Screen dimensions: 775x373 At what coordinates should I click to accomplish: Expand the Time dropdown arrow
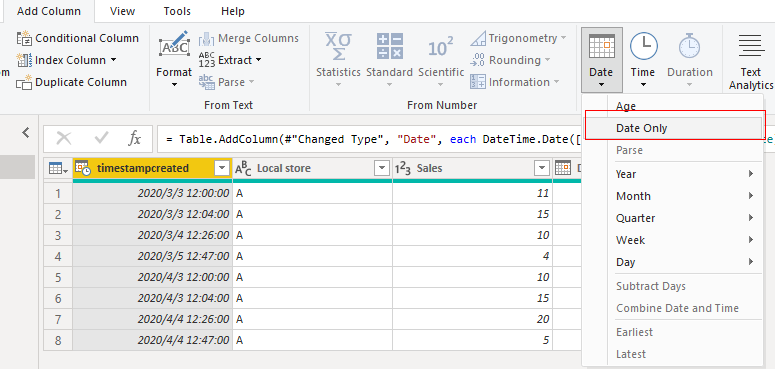click(644, 85)
